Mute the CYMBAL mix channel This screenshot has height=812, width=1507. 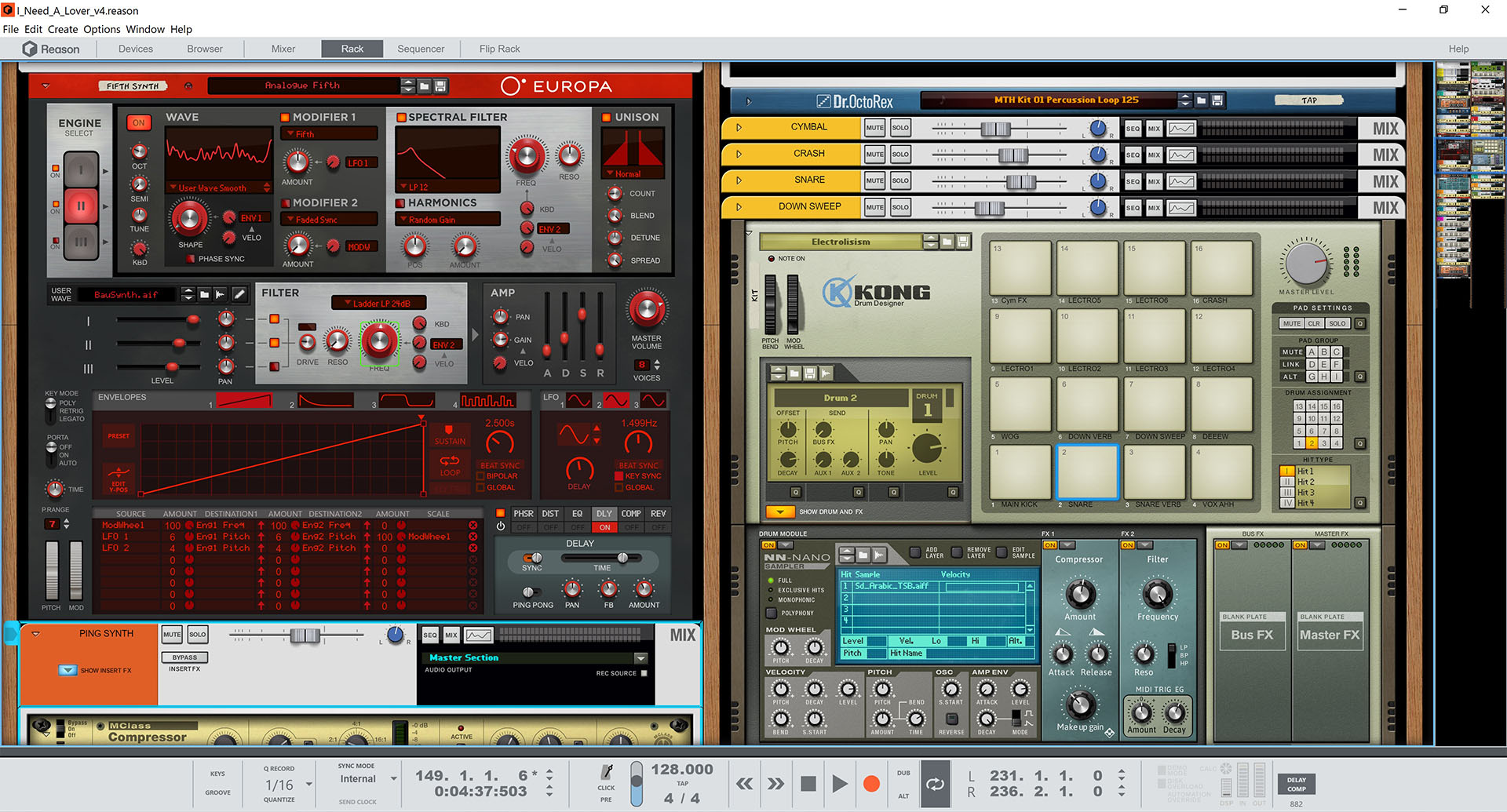pyautogui.click(x=874, y=128)
